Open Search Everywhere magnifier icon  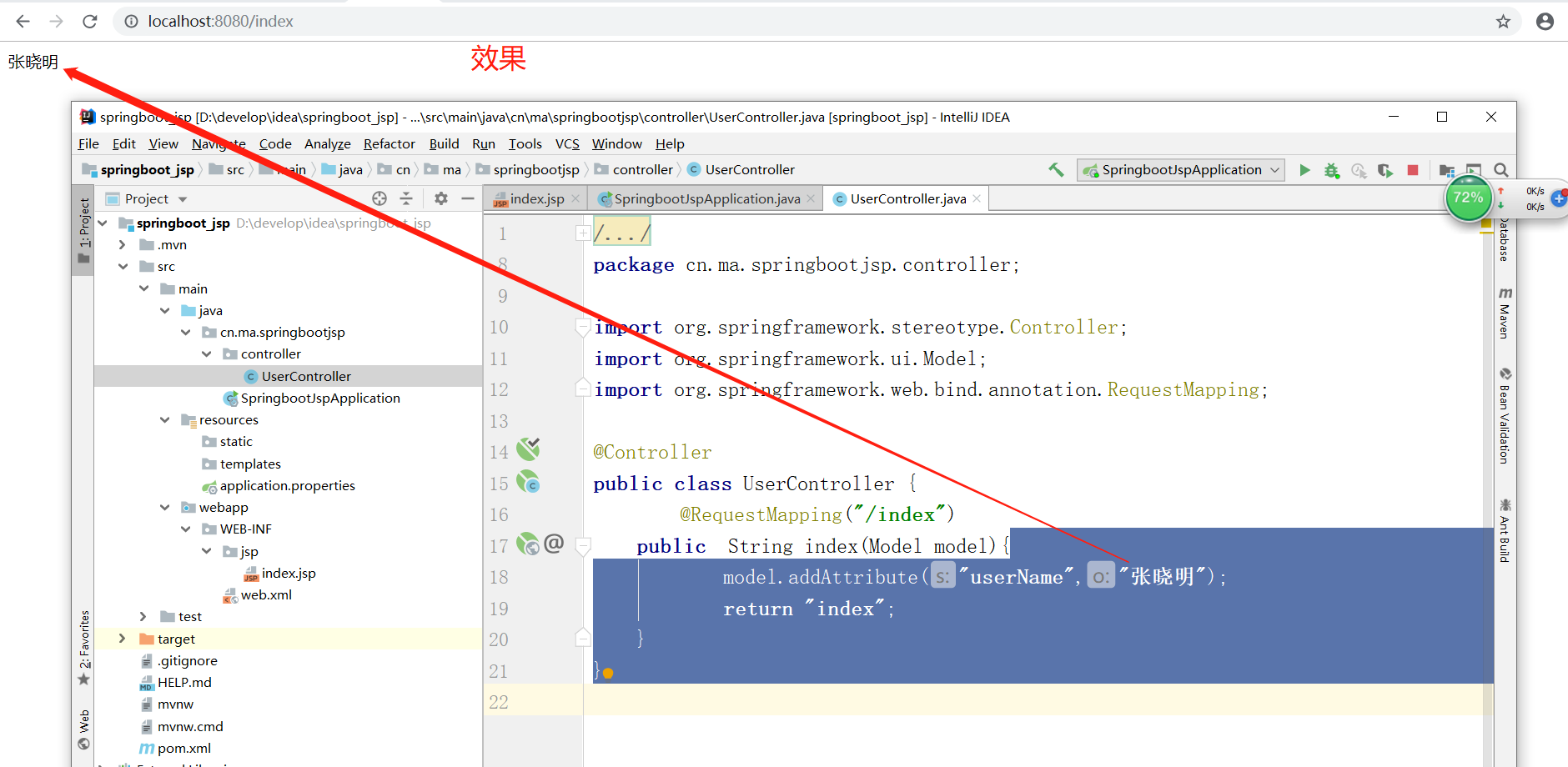point(1500,170)
